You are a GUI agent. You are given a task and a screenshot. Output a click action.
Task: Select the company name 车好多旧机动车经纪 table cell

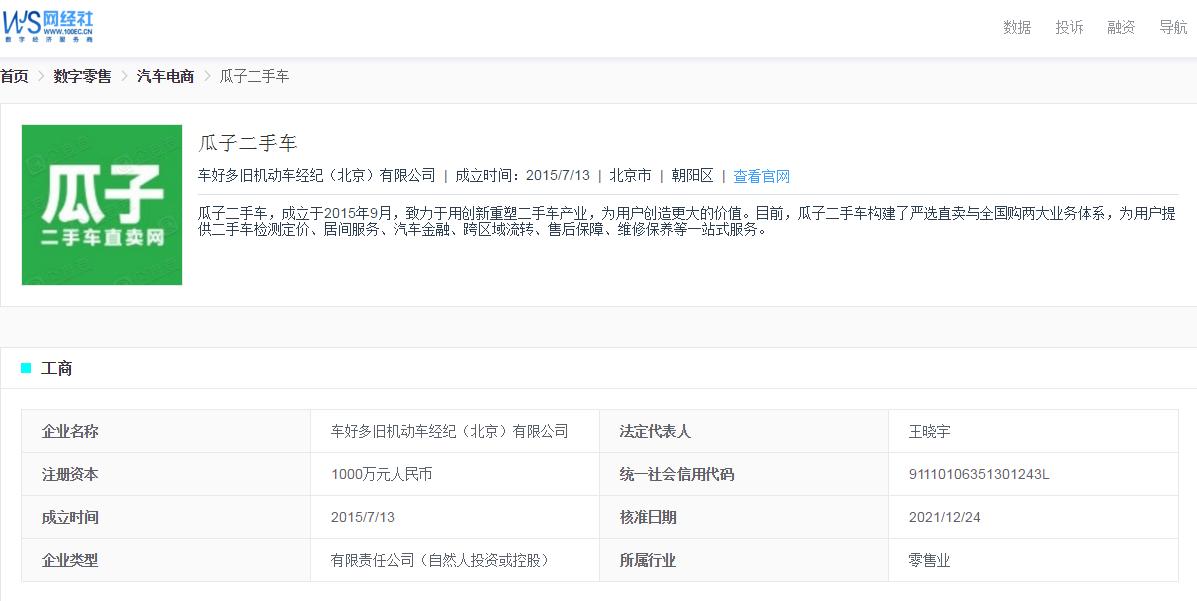click(x=449, y=431)
